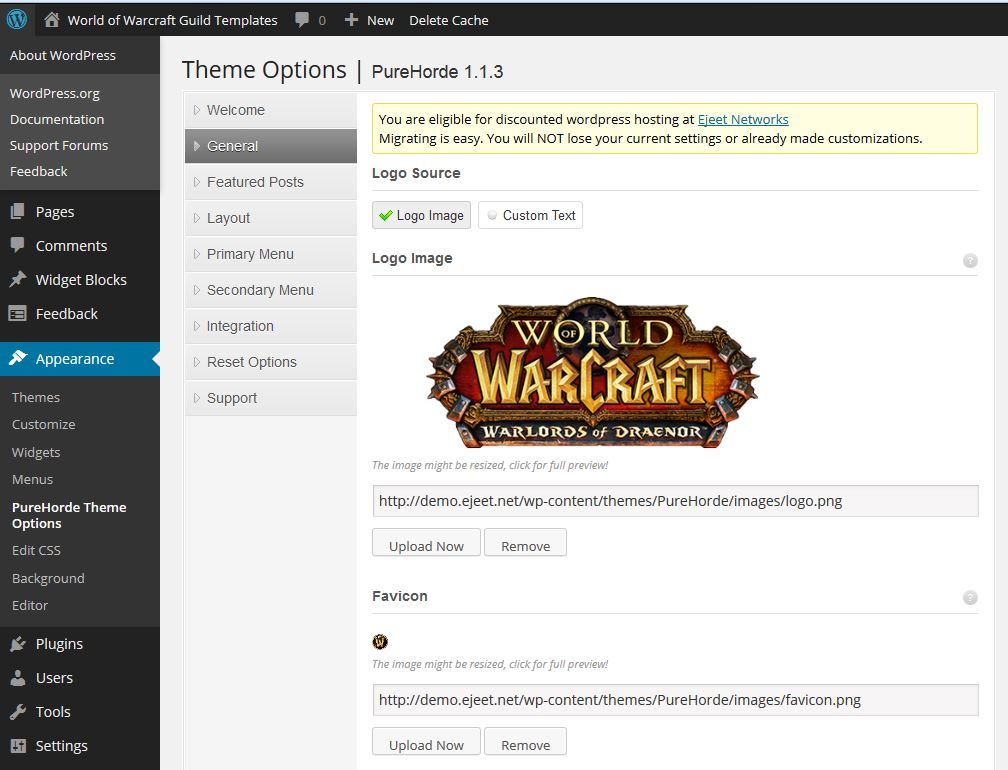The height and width of the screenshot is (770, 1008).
Task: Click the help icon beside Logo Image
Action: 970,260
